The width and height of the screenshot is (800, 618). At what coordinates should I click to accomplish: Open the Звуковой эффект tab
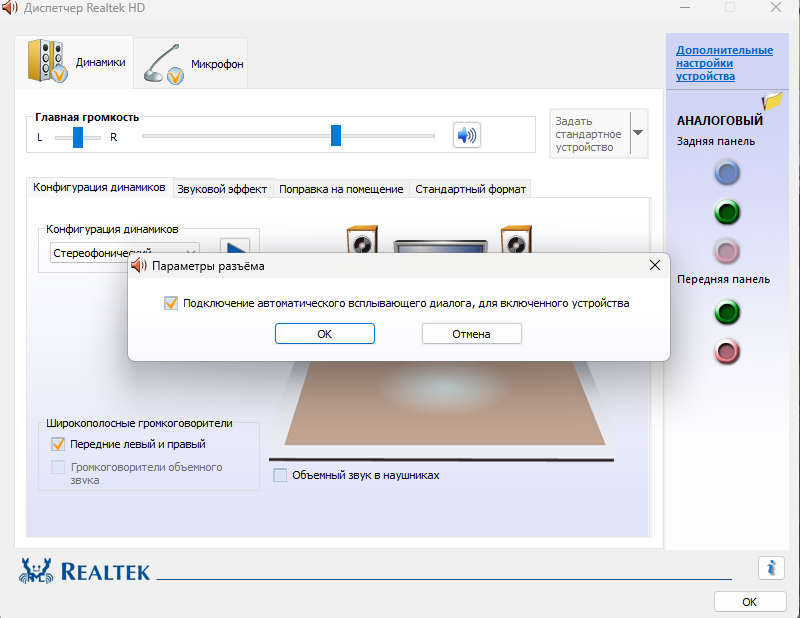click(x=222, y=189)
